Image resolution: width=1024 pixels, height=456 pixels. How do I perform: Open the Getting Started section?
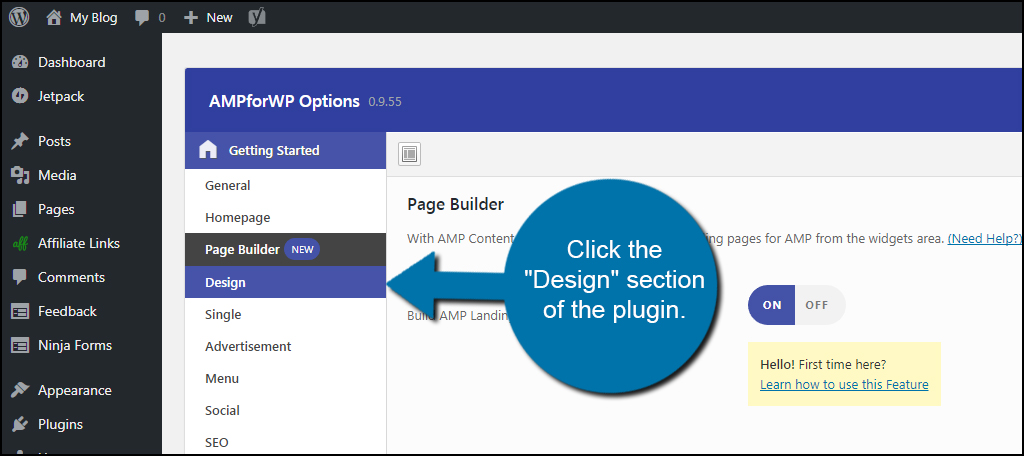click(285, 150)
